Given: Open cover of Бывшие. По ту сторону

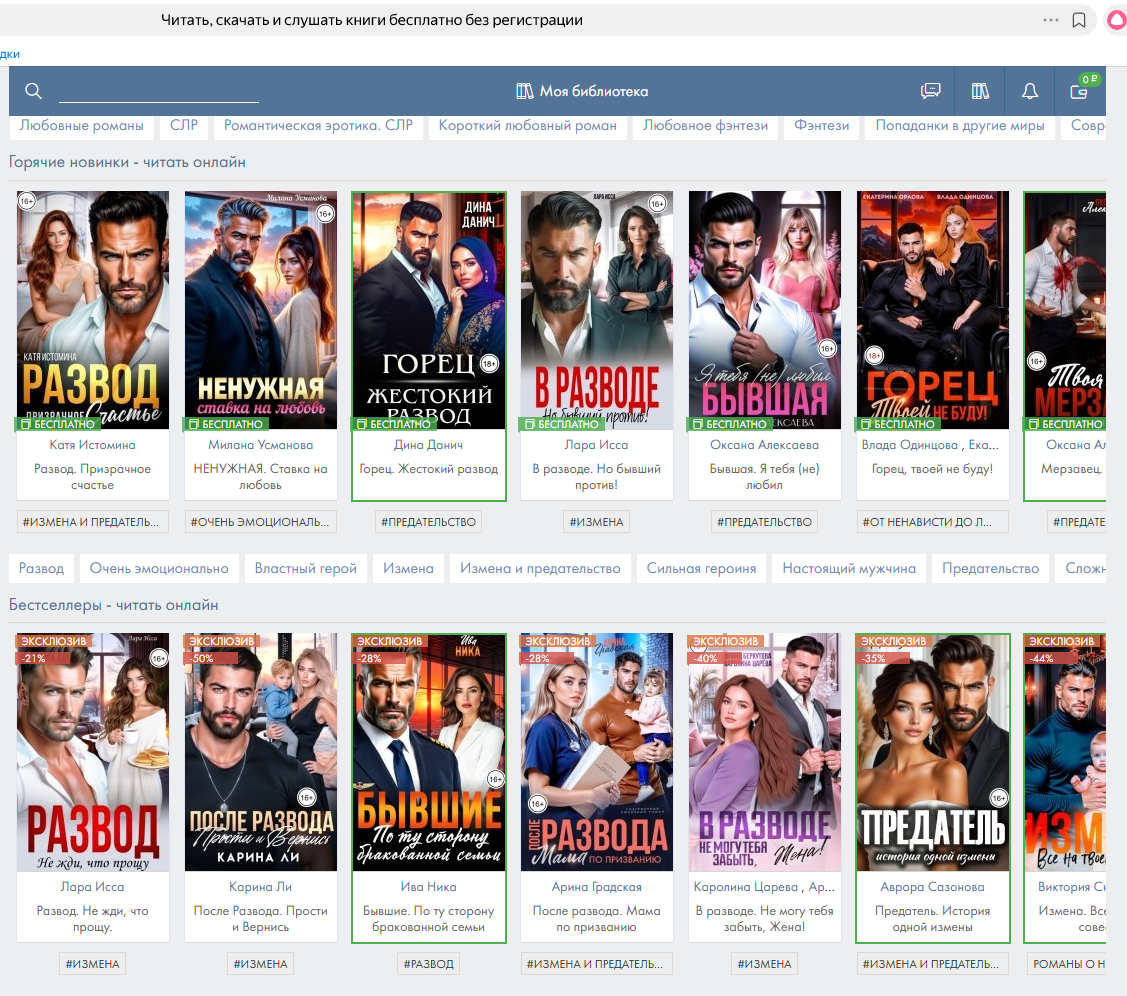Looking at the screenshot, I should [428, 752].
